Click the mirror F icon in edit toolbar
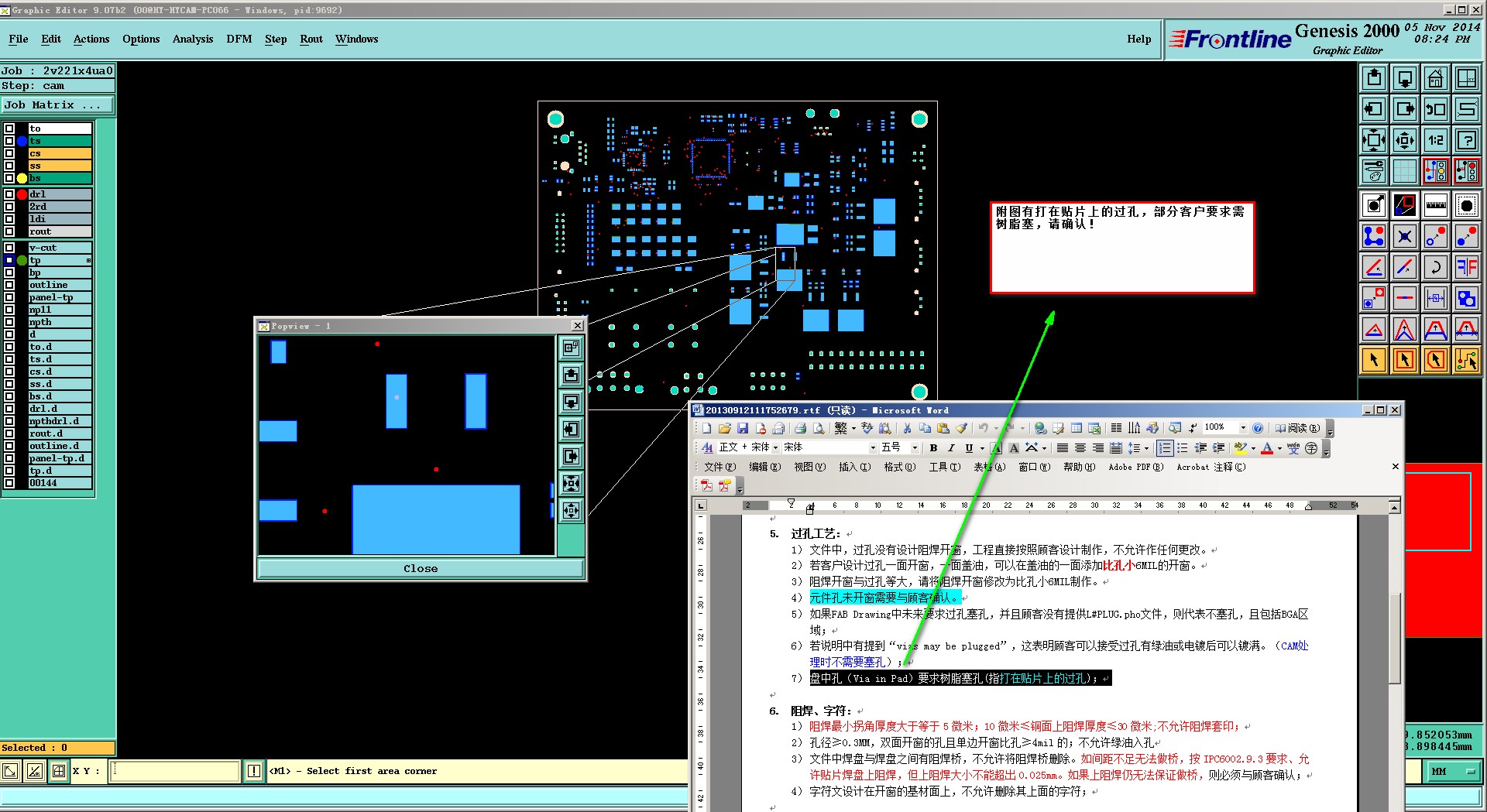1487x812 pixels. [x=1467, y=267]
